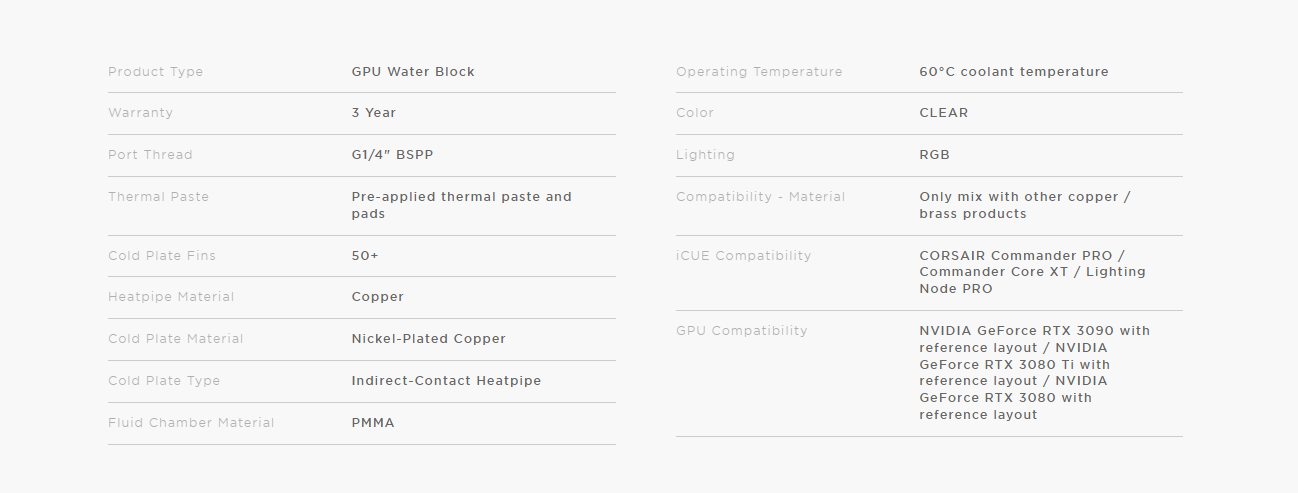Click the Lighting RGB value

935,155
